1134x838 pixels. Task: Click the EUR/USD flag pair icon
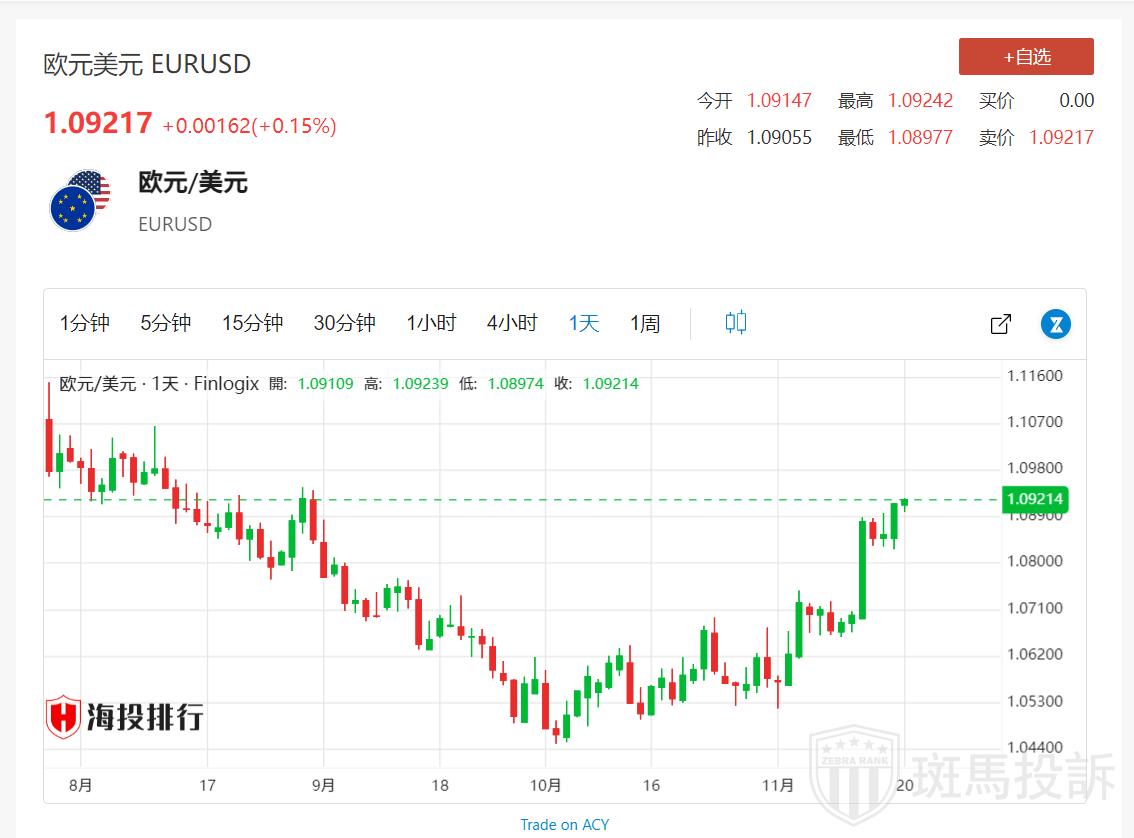point(80,201)
